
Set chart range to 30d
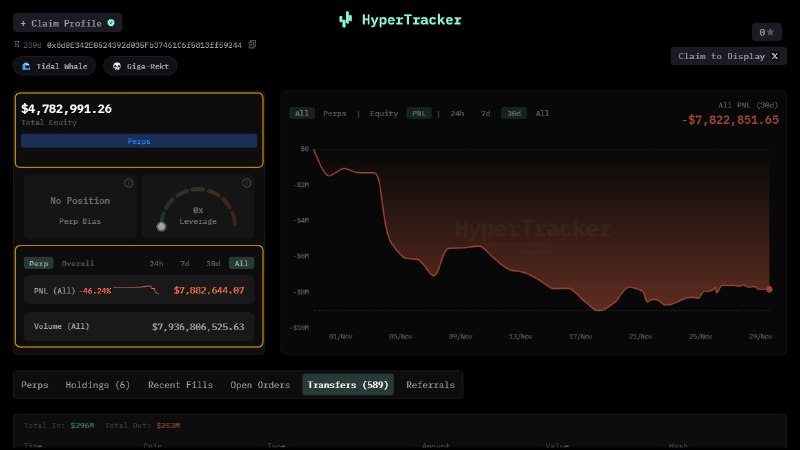tap(514, 113)
